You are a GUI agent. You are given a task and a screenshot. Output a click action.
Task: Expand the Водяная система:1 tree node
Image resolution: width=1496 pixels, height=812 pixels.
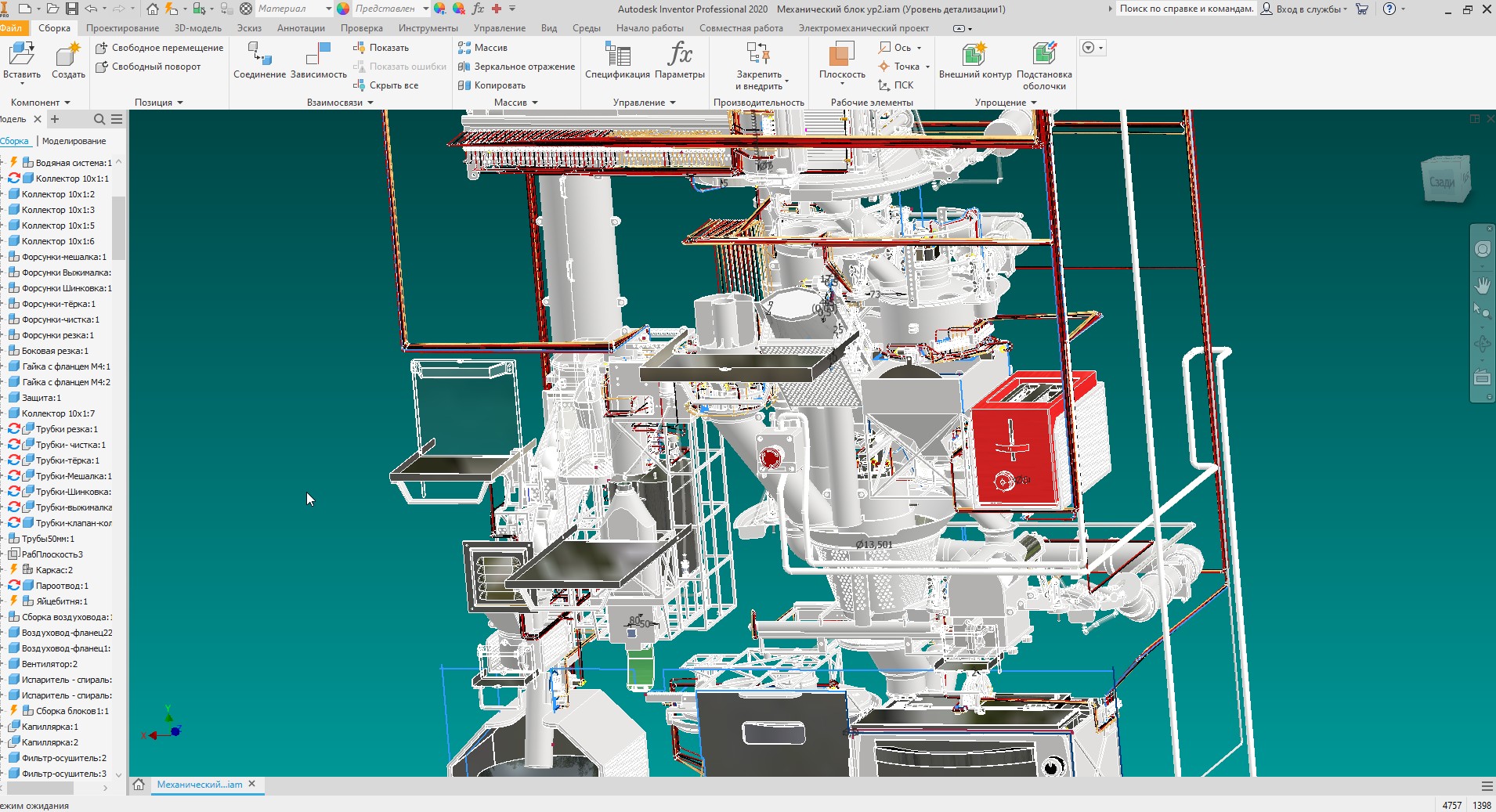2,163
